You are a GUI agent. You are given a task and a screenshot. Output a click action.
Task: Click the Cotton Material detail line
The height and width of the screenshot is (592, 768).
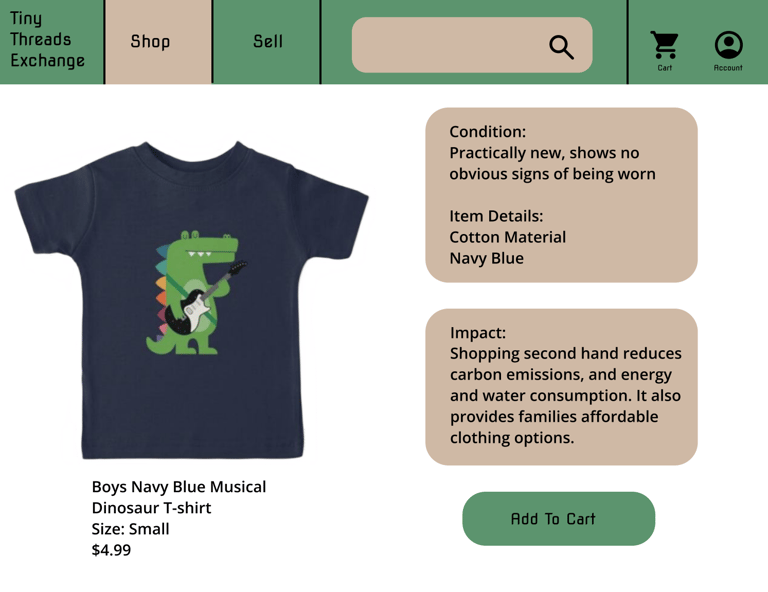pyautogui.click(x=507, y=237)
